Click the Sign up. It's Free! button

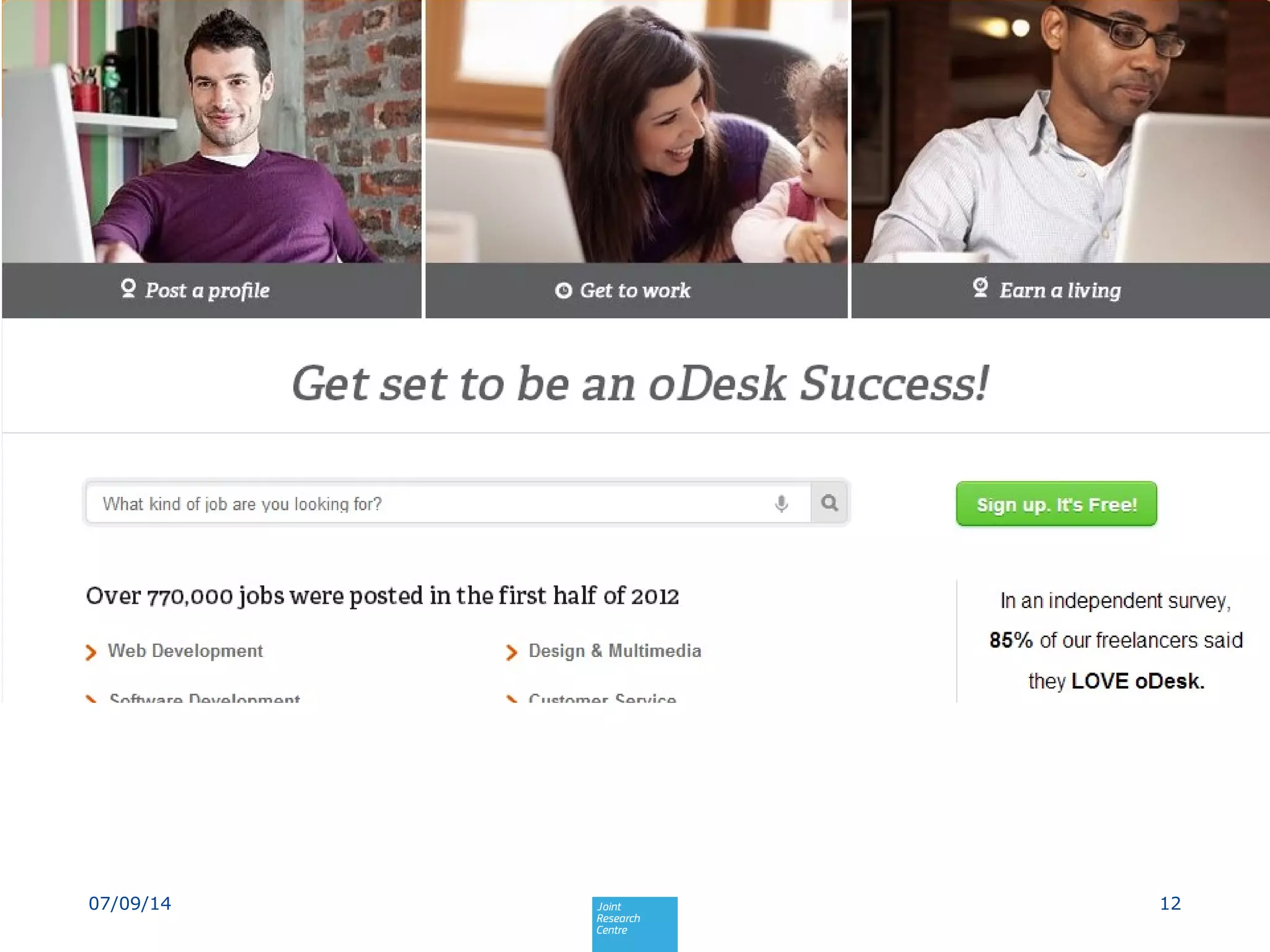1056,504
